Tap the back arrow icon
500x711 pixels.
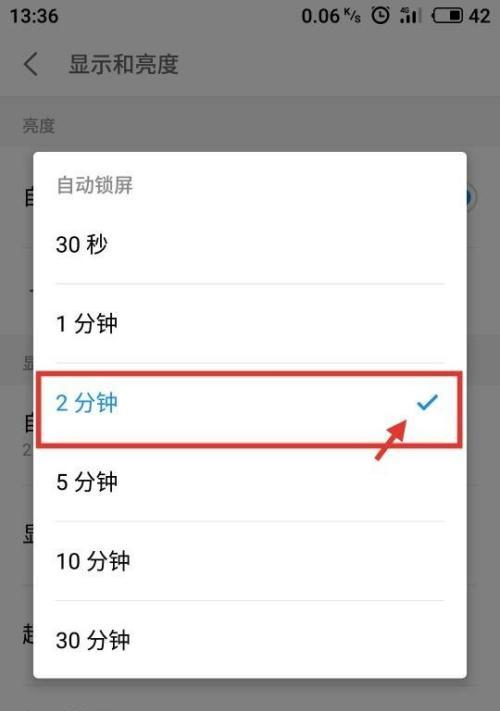pos(31,64)
